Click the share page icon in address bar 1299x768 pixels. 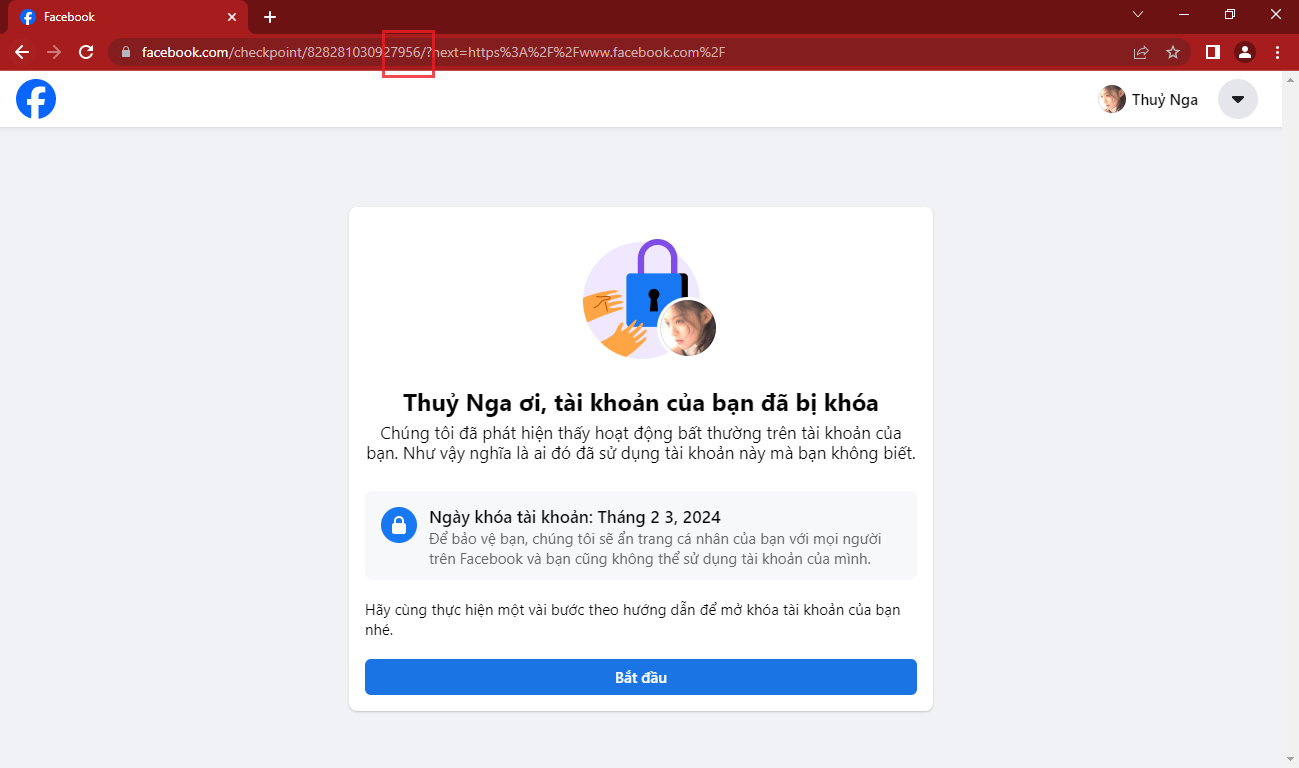pyautogui.click(x=1141, y=52)
